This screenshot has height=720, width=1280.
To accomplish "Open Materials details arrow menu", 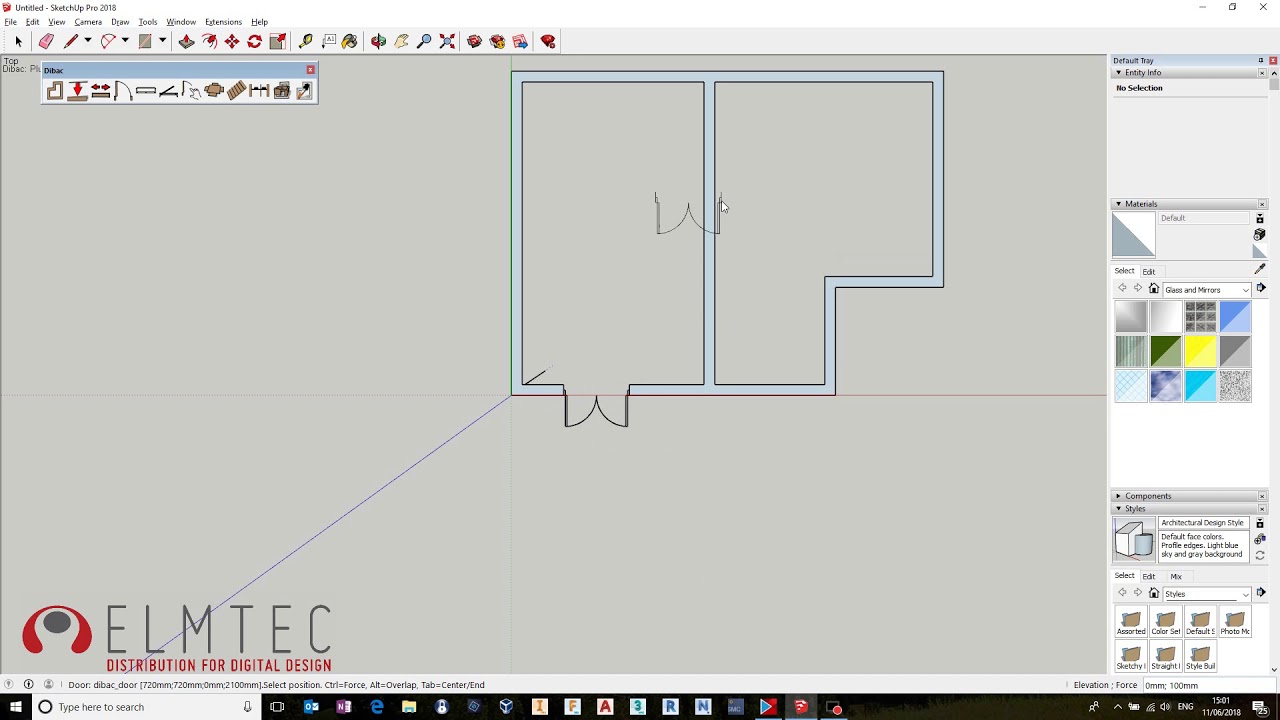I will pos(1260,289).
